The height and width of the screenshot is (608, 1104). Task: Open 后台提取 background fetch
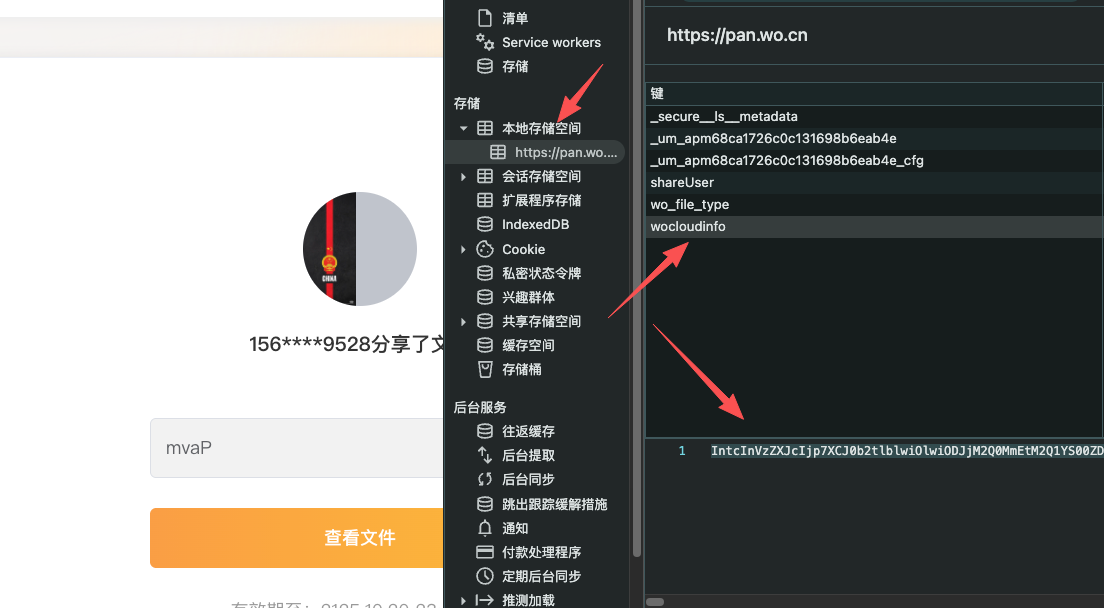[528, 455]
